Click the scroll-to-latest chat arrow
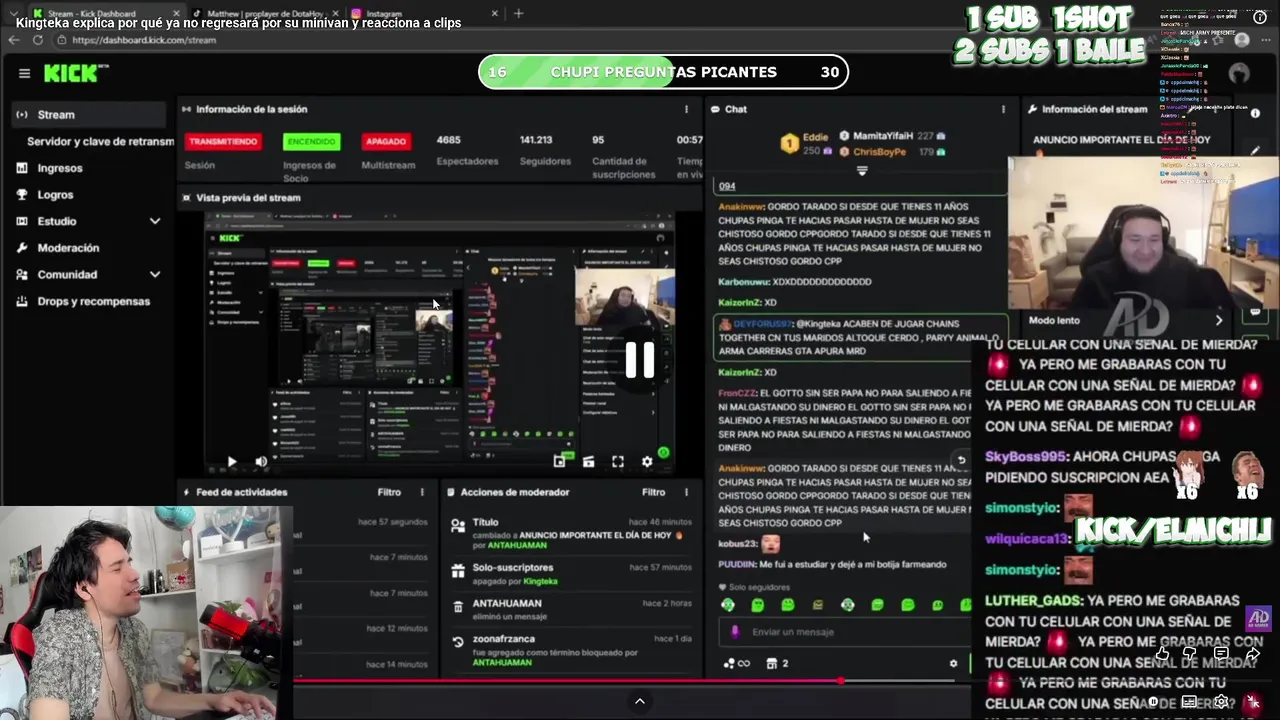This screenshot has height=720, width=1280. pyautogui.click(x=961, y=460)
